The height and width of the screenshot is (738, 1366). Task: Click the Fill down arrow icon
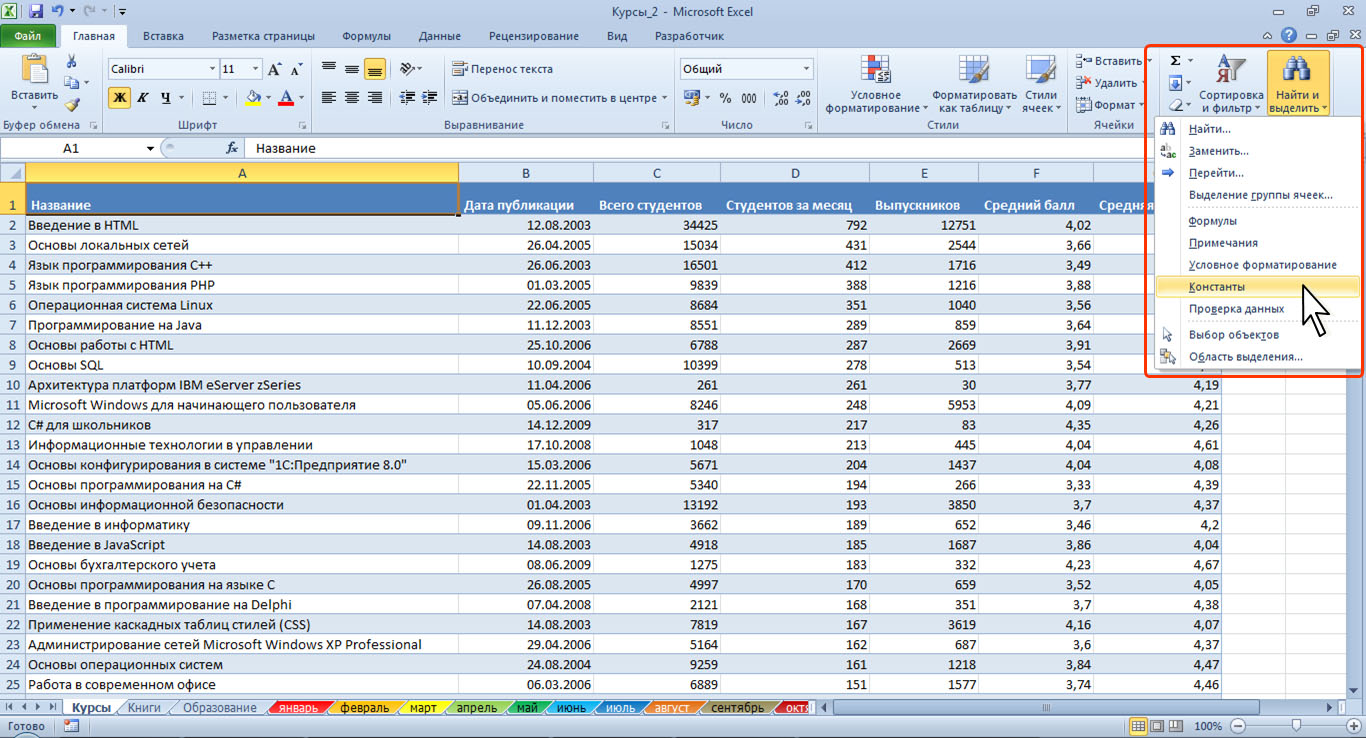[x=1176, y=83]
